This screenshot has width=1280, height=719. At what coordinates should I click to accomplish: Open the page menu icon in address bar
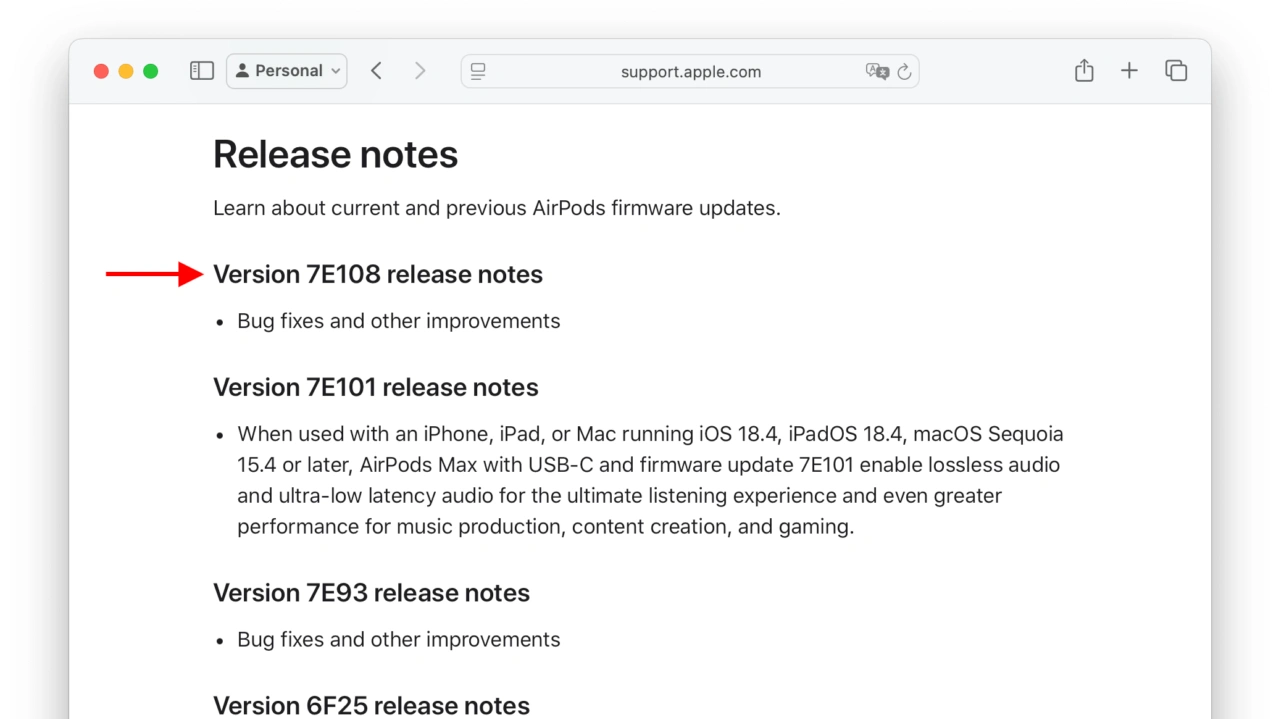pyautogui.click(x=478, y=71)
